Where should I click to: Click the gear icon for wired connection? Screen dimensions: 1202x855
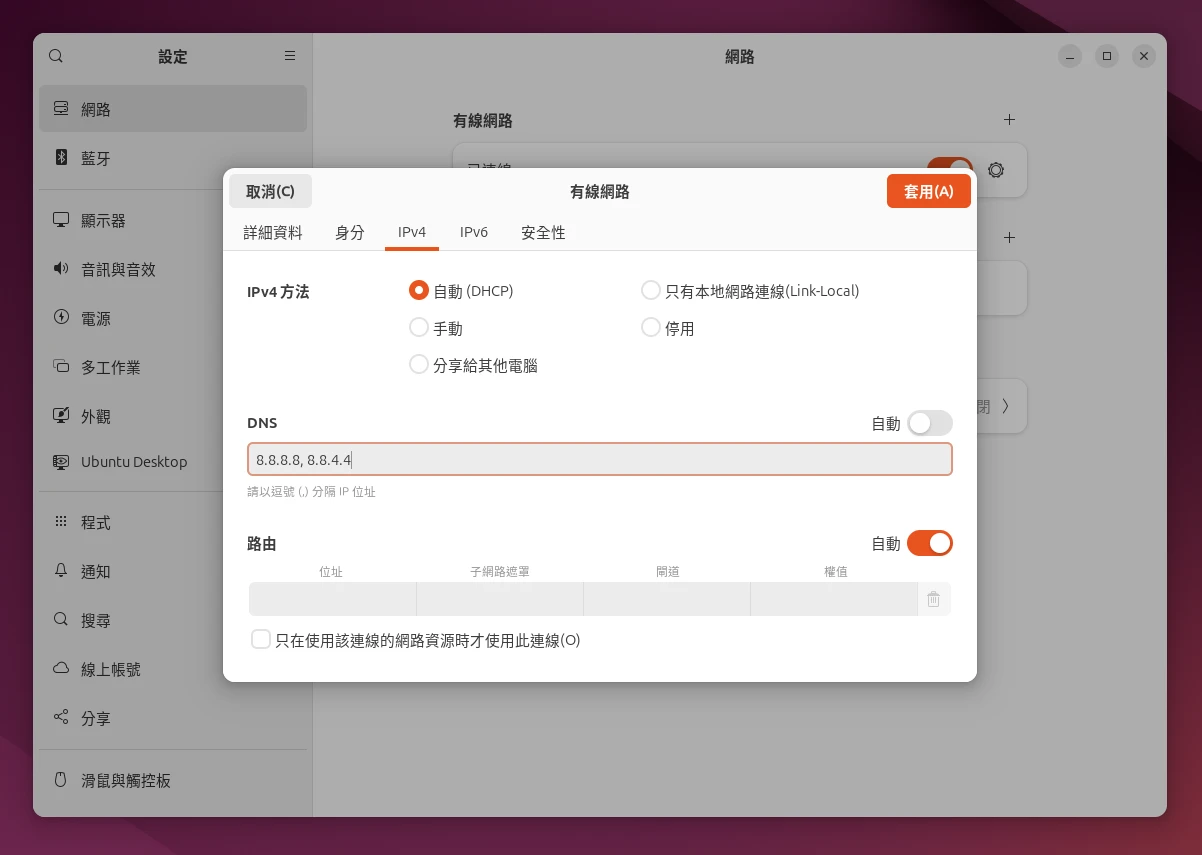(995, 170)
